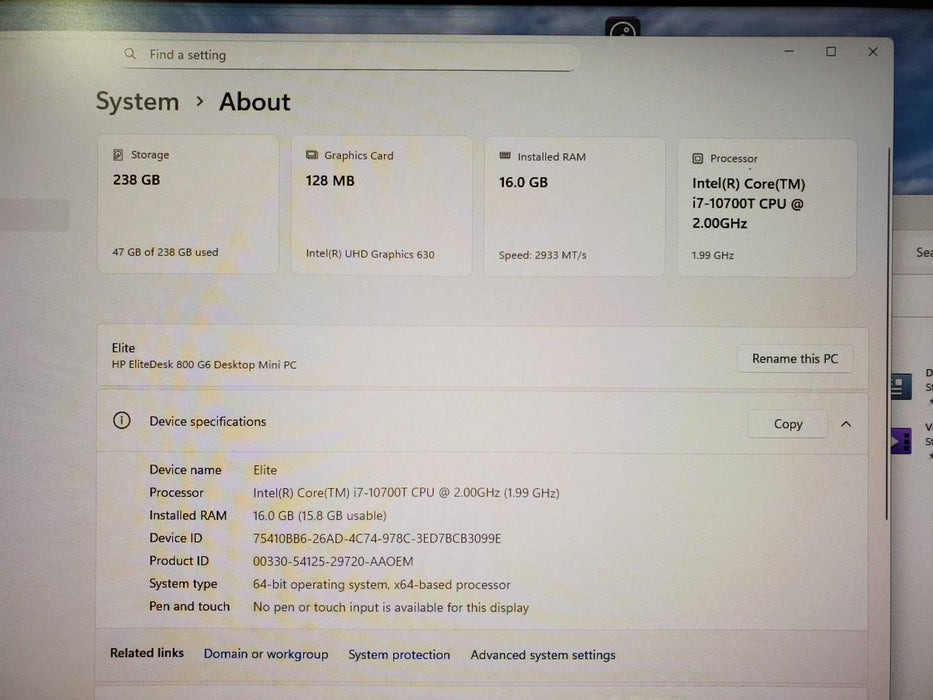
Task: Open the Processor i7-10700T card
Action: pos(767,208)
